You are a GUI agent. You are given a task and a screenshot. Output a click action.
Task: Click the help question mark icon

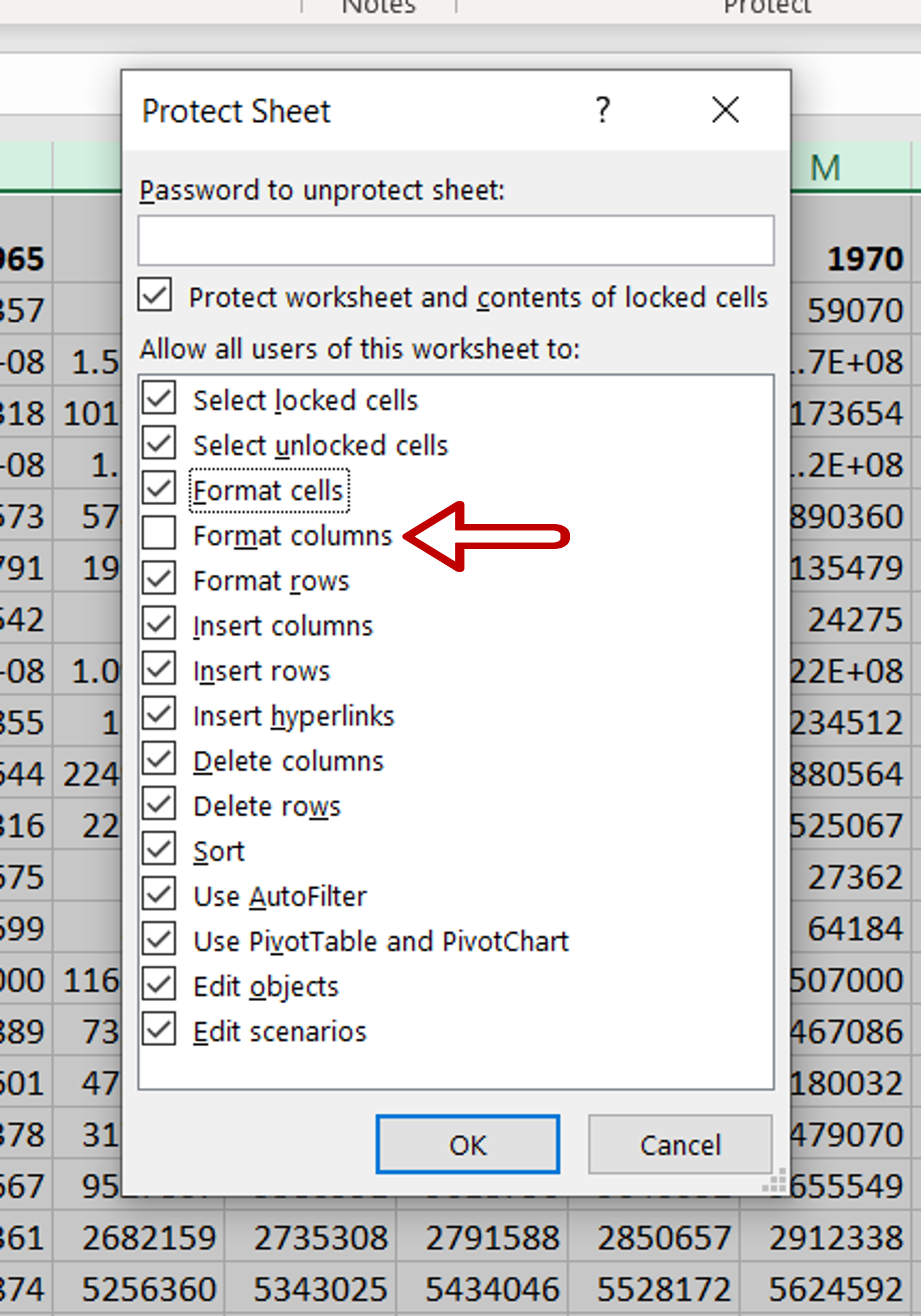click(x=602, y=111)
